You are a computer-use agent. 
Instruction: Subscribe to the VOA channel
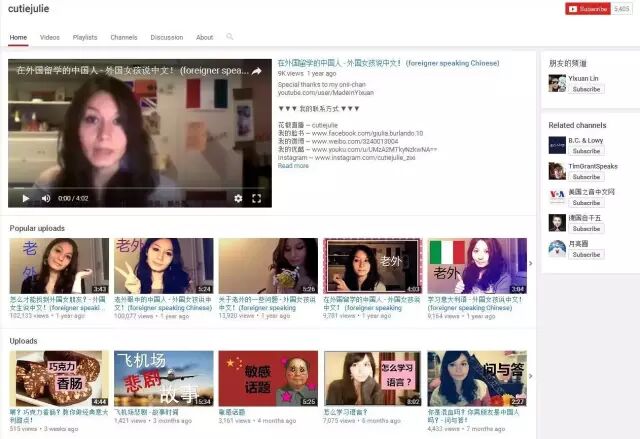tap(586, 203)
